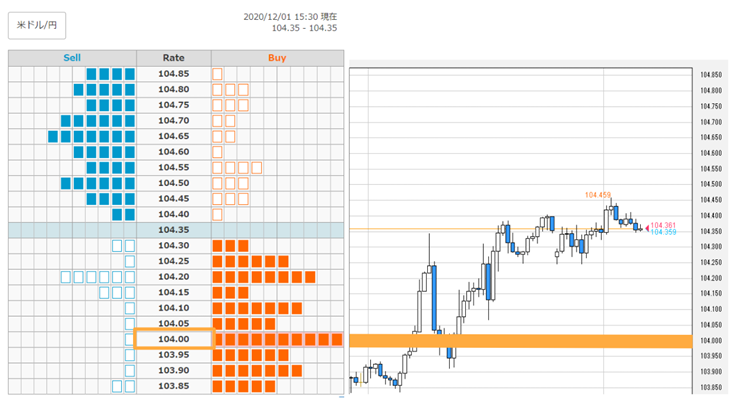
Task: Click the outlined sell square at 104.00
Action: pos(130,340)
